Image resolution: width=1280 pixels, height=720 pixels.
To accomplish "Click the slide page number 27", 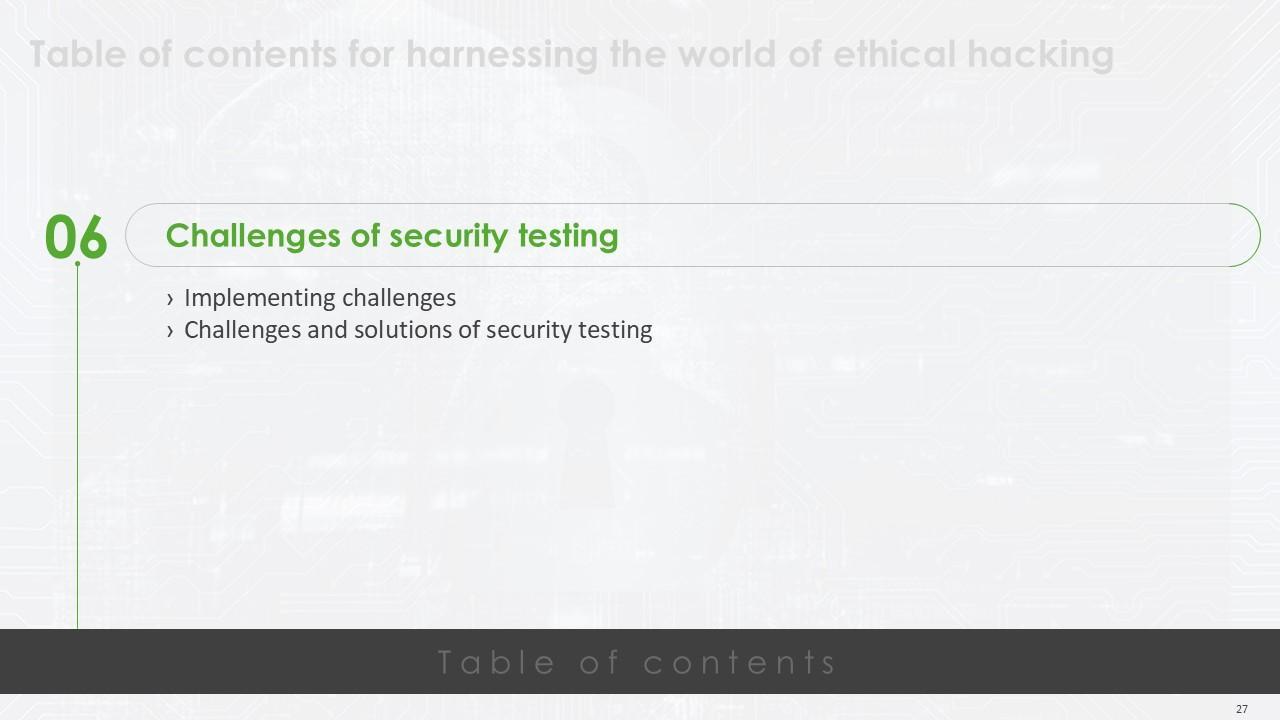I will click(1241, 709).
